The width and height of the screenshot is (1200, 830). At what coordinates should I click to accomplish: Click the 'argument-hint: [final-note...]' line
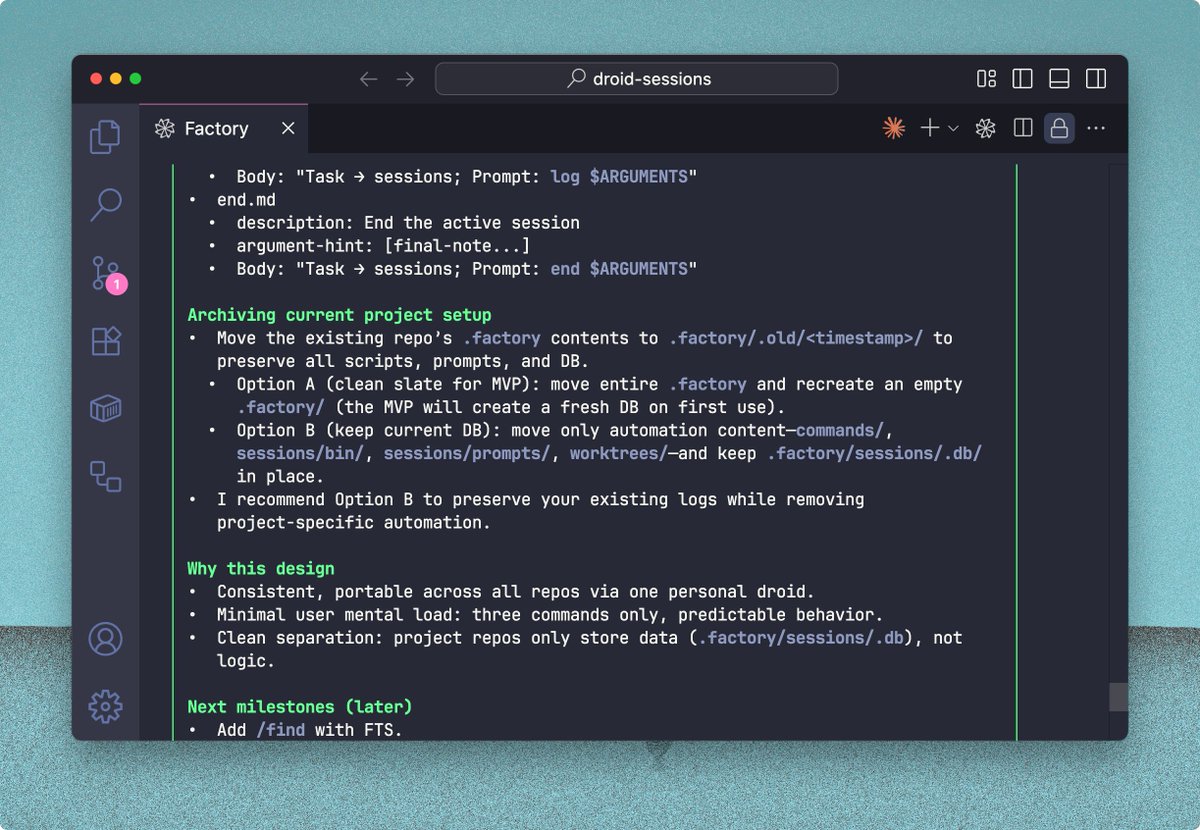pos(383,246)
